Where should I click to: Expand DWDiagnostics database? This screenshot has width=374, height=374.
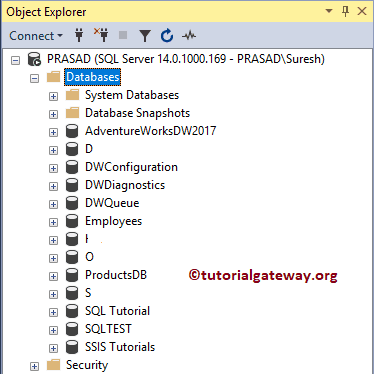pos(53,186)
